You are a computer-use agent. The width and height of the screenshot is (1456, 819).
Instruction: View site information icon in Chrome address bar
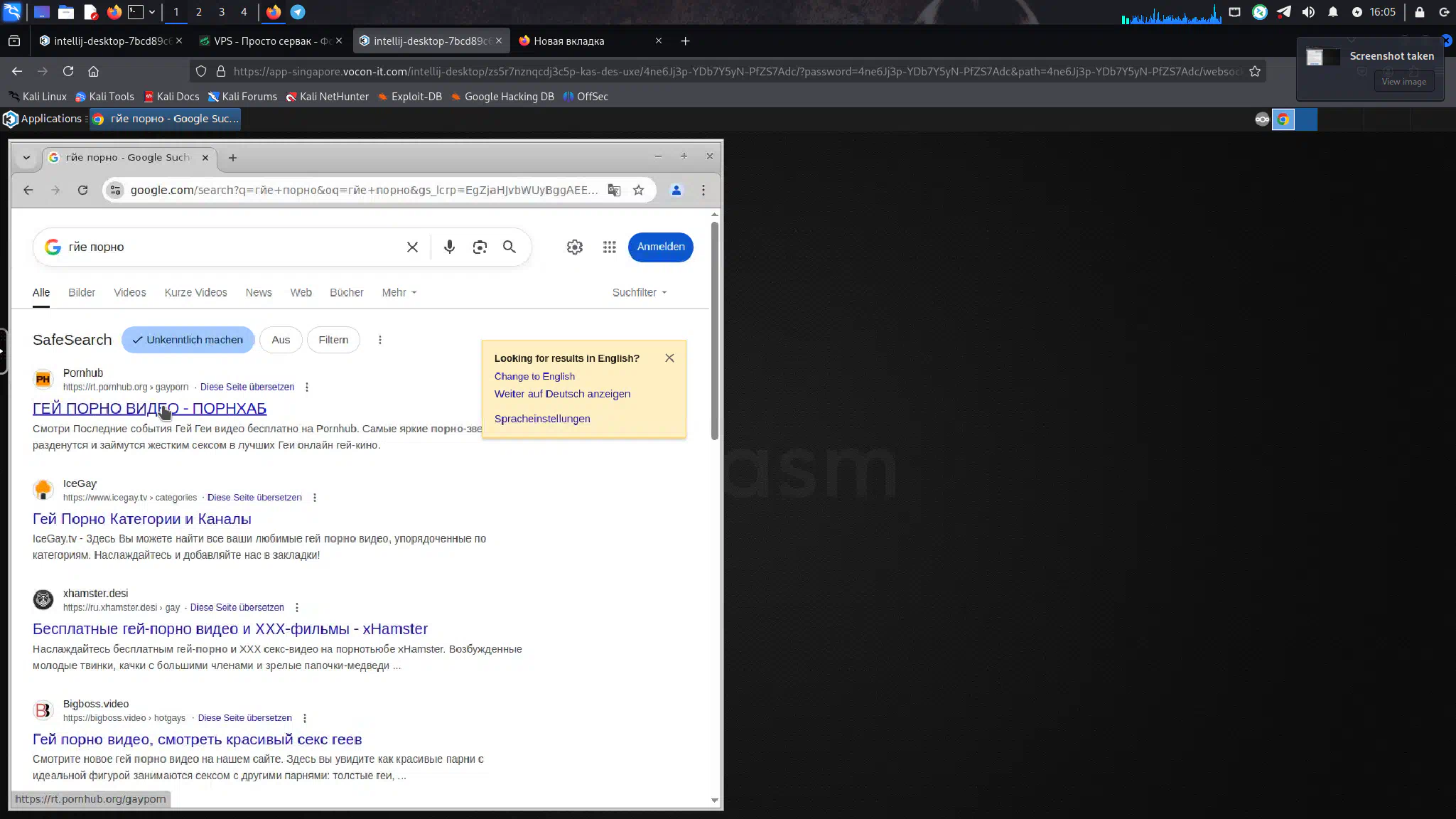(x=115, y=190)
